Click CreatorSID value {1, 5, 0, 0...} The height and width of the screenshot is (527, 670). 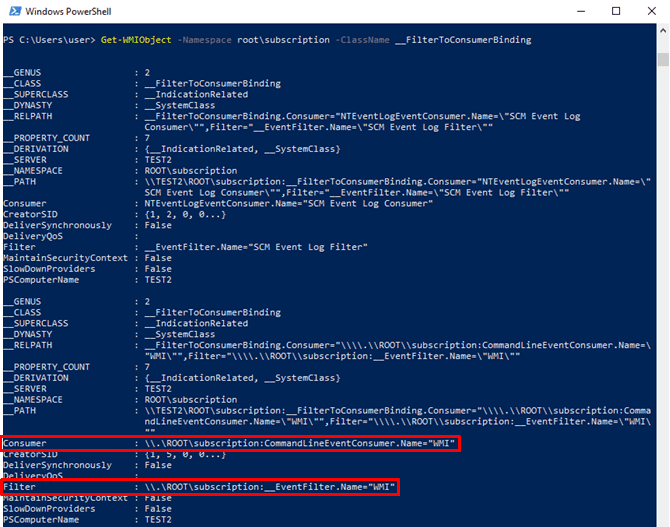click(x=185, y=454)
